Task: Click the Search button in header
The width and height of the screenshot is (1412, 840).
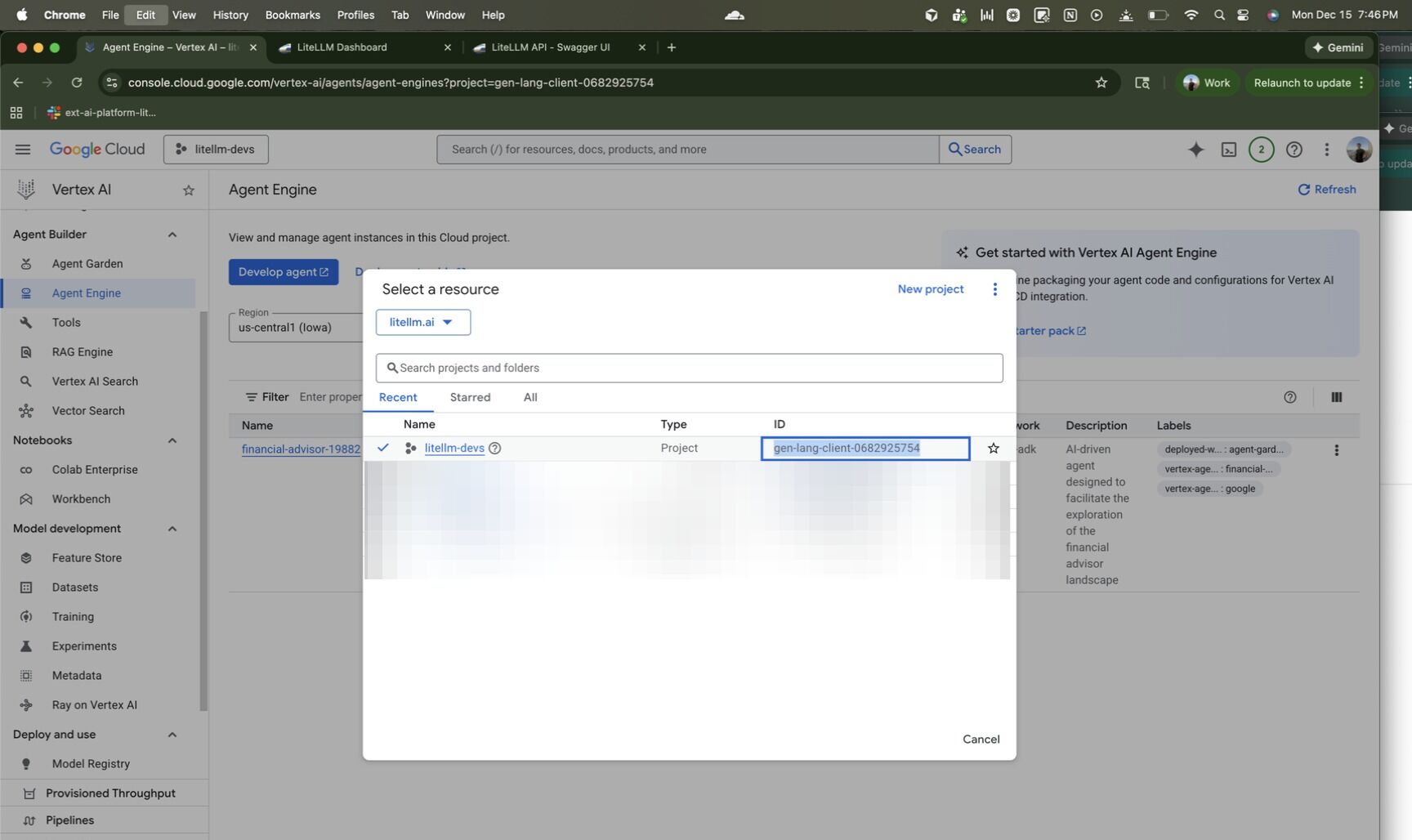Action: tap(975, 150)
